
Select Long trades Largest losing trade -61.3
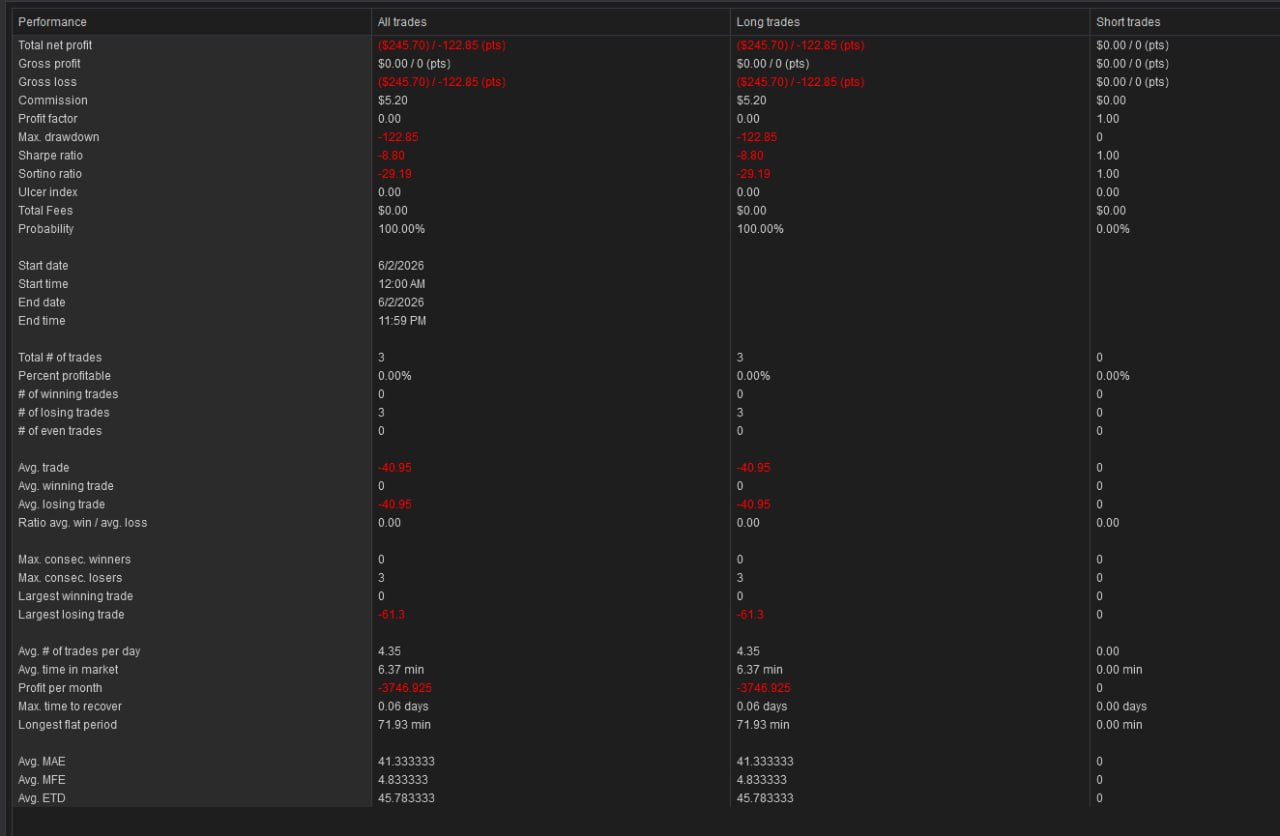tap(750, 614)
